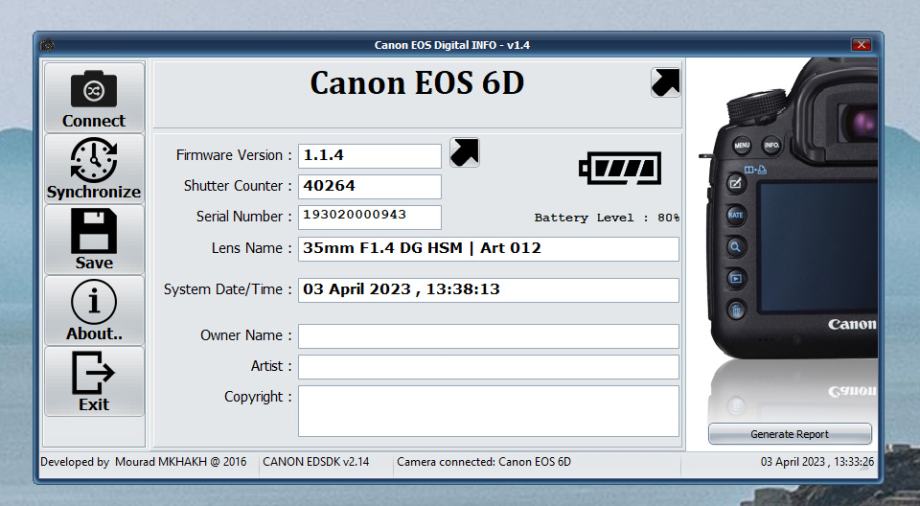Viewport: 920px width, 506px height.
Task: Click window title 'Canon EOS Digital INFO - v1.4'
Action: coord(452,45)
